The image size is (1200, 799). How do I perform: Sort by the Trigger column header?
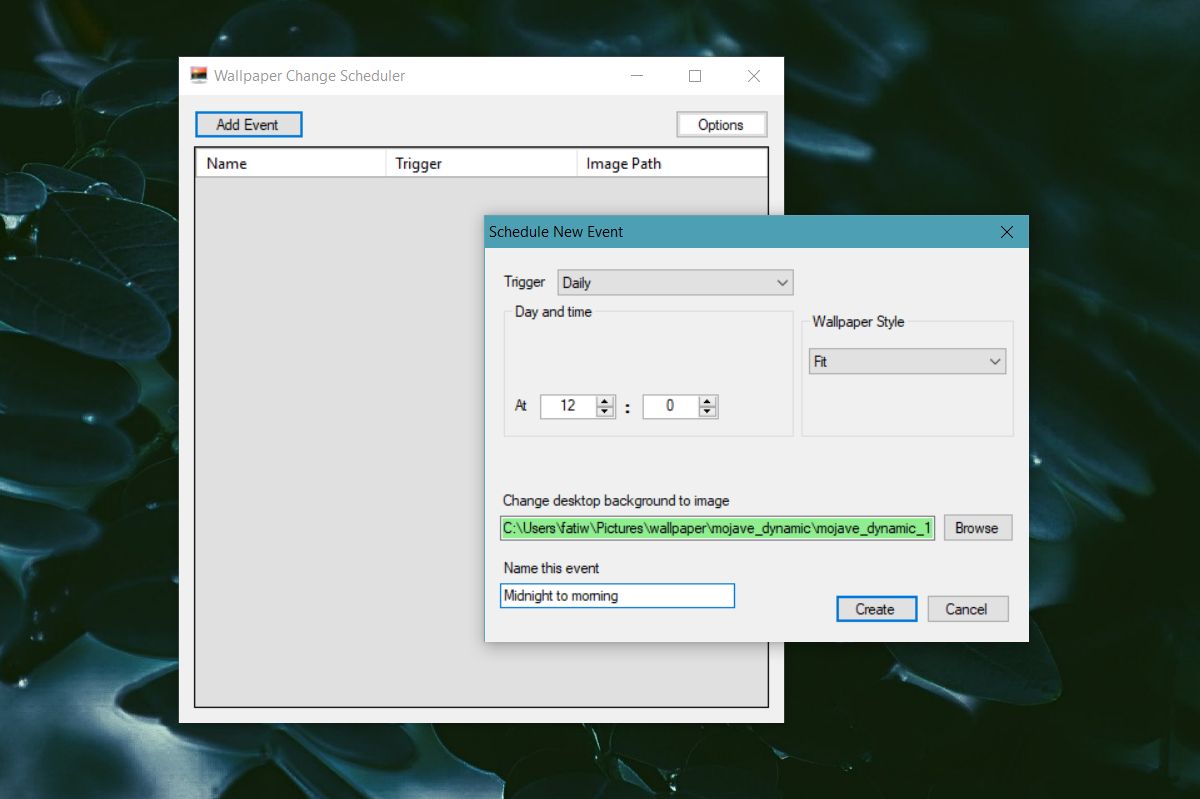(x=481, y=163)
